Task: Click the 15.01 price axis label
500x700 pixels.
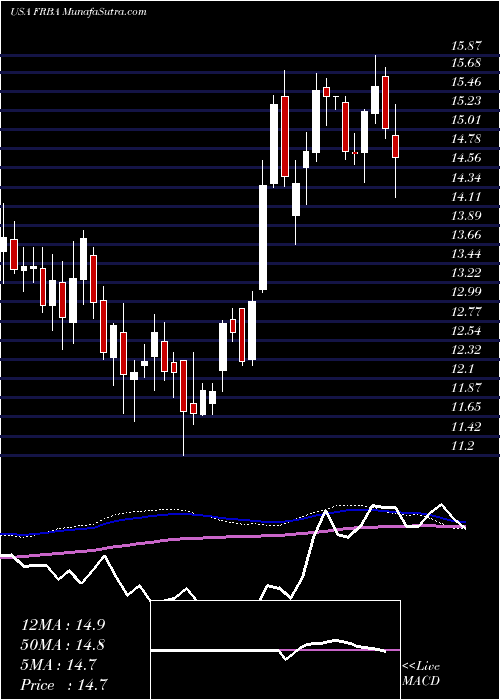Action: point(466,120)
